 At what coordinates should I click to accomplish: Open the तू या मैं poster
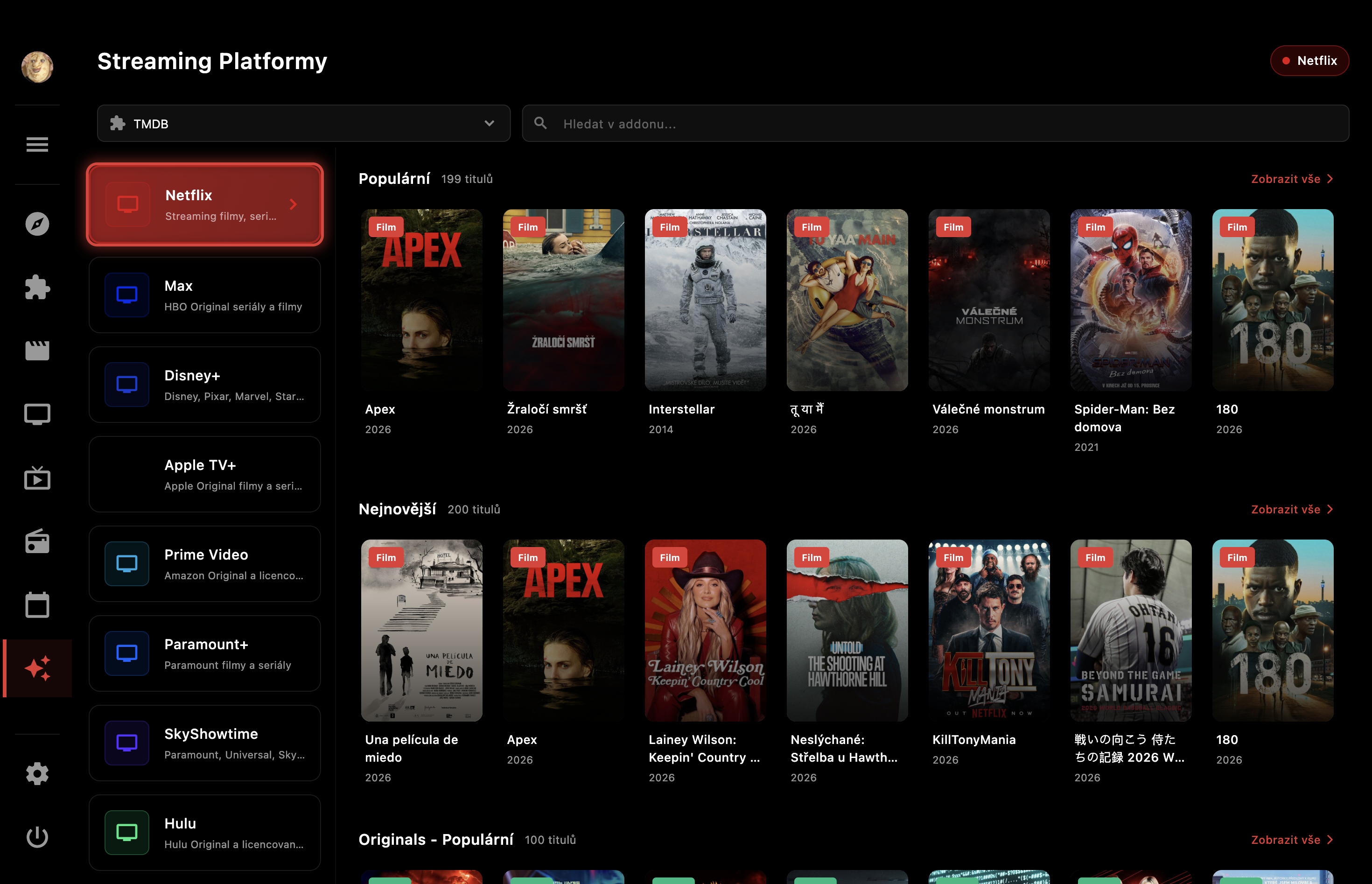pos(847,300)
